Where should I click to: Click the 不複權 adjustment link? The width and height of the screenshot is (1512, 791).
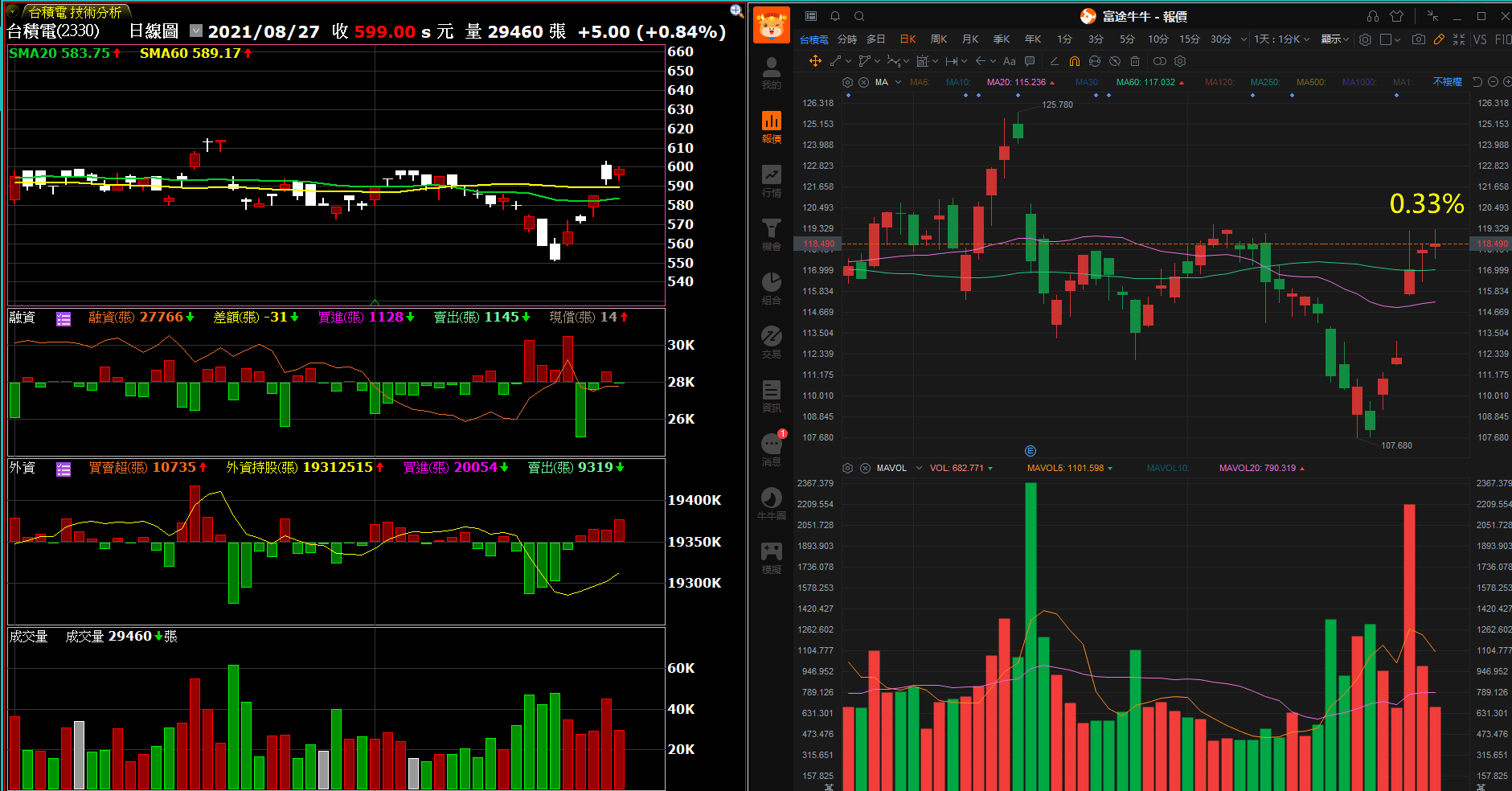[1447, 82]
